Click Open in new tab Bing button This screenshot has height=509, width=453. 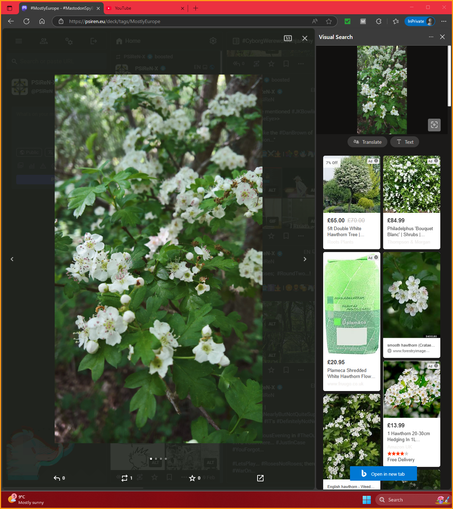383,474
